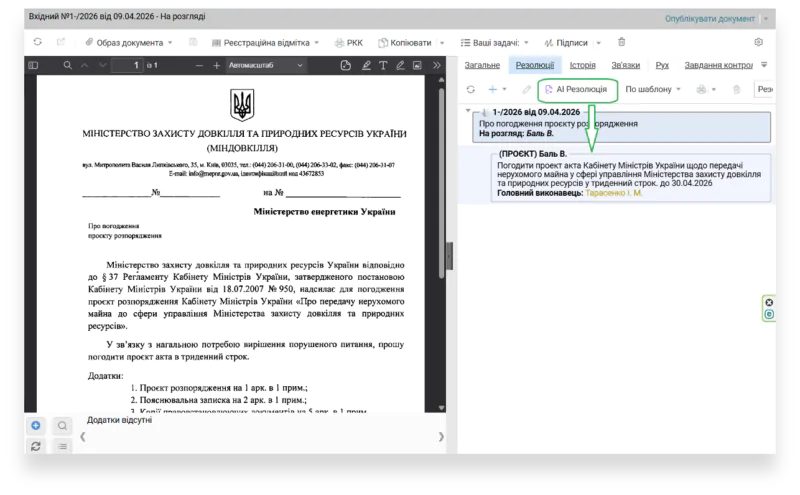Zoom out with the minus icon
The width and height of the screenshot is (800, 495).
point(199,65)
